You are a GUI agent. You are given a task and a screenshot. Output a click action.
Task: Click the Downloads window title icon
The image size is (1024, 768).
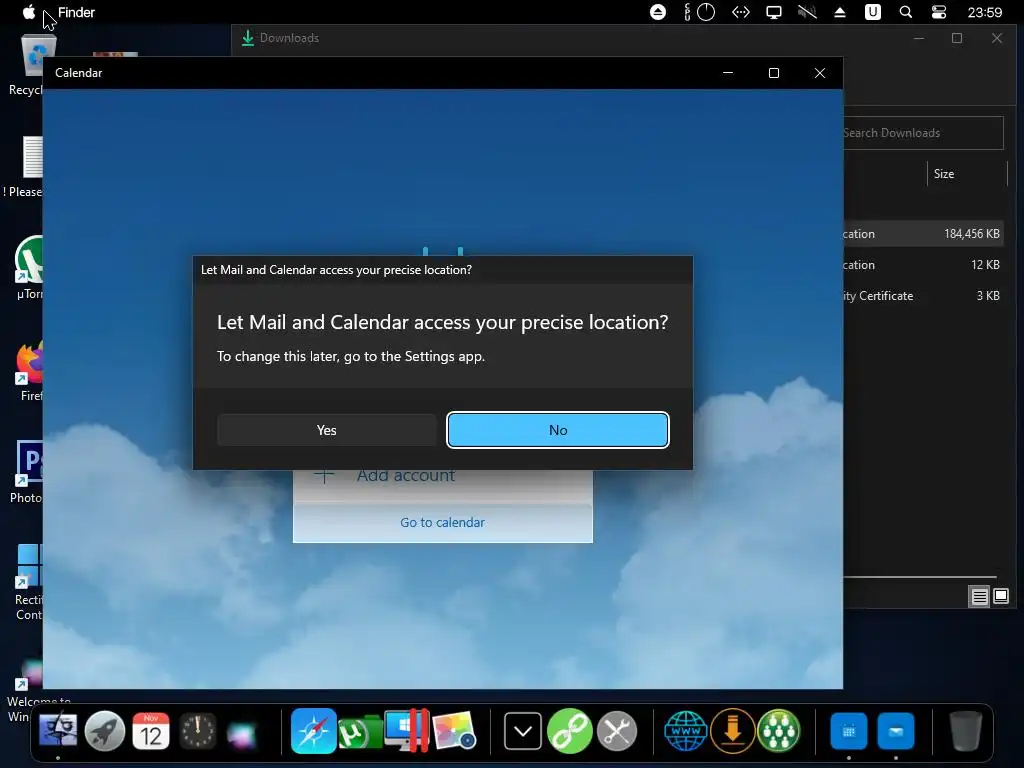248,38
